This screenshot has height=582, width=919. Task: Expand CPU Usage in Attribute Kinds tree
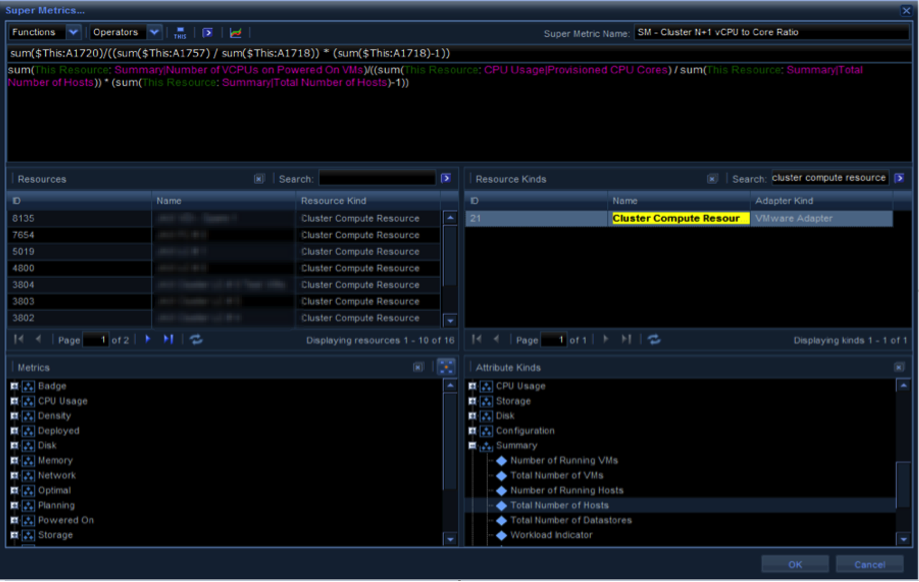[x=473, y=386]
